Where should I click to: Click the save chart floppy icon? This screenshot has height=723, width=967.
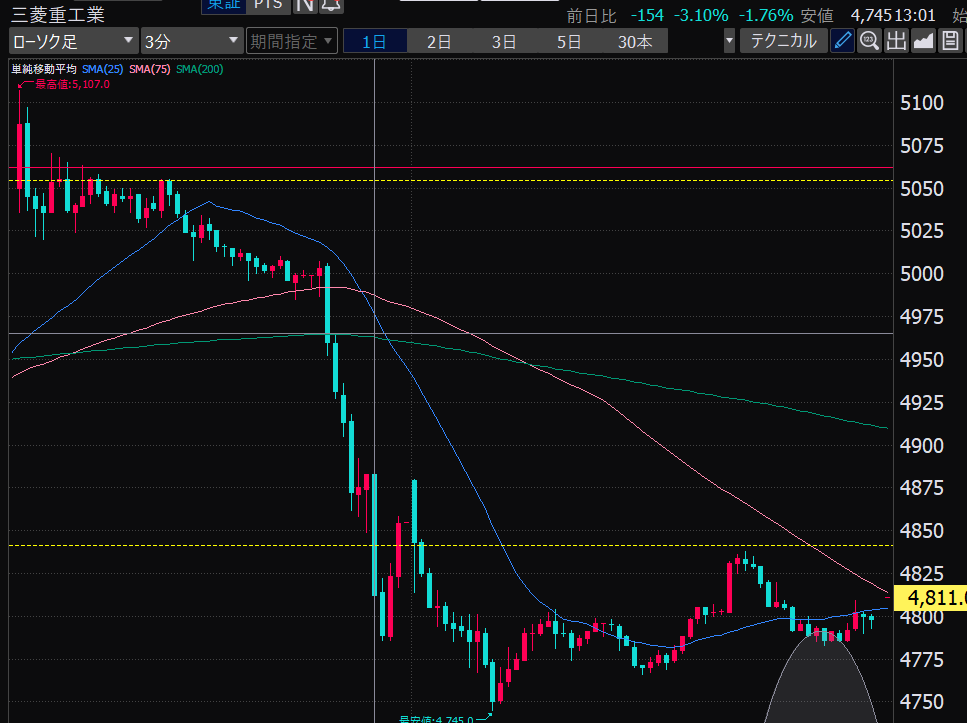(x=950, y=41)
